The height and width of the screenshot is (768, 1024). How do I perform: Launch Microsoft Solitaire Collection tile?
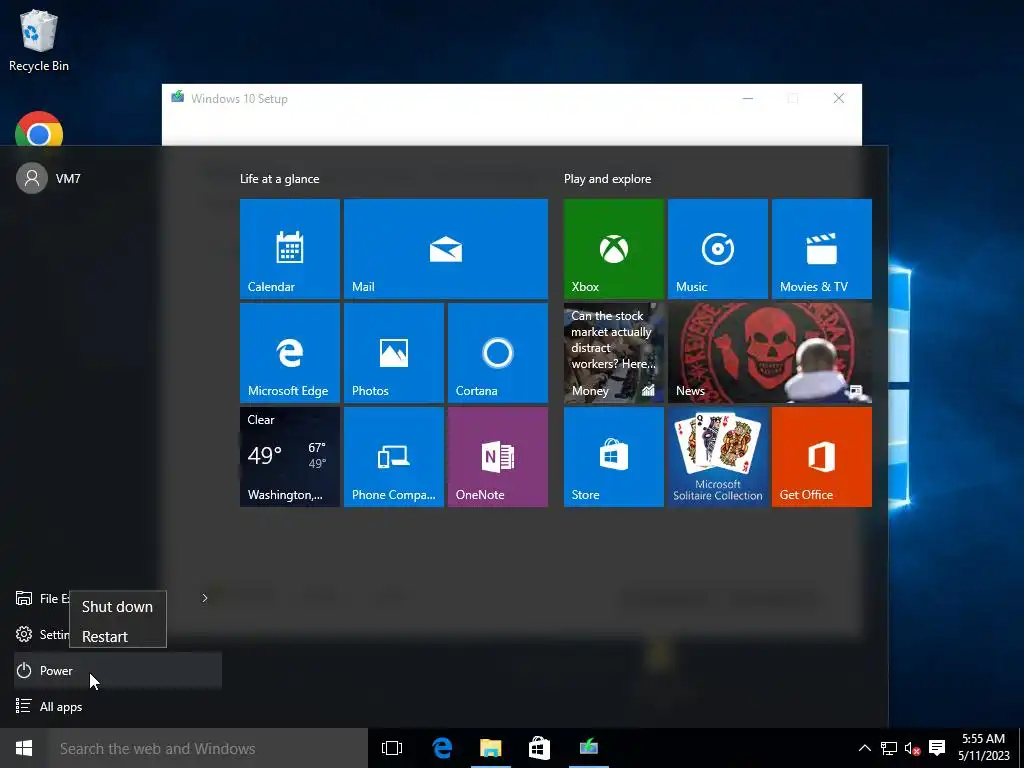point(717,456)
